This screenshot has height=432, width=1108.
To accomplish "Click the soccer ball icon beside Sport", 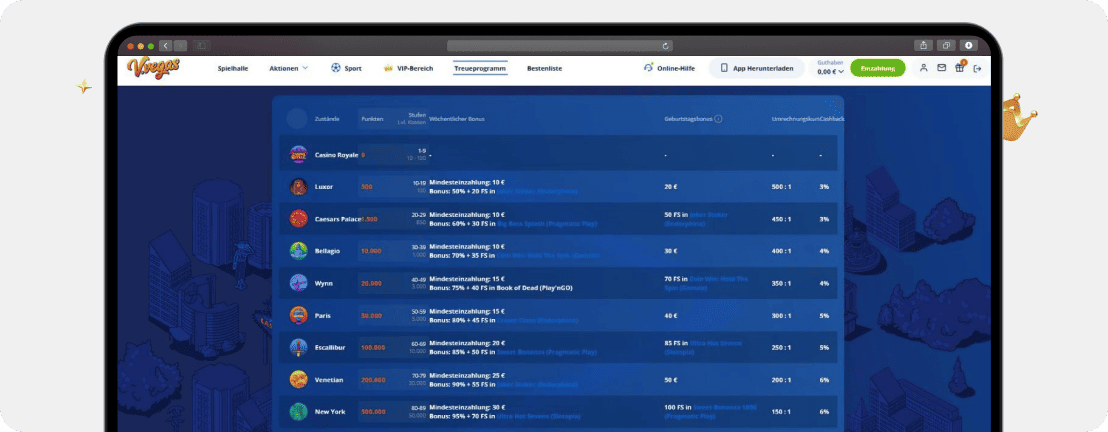I will [x=336, y=69].
